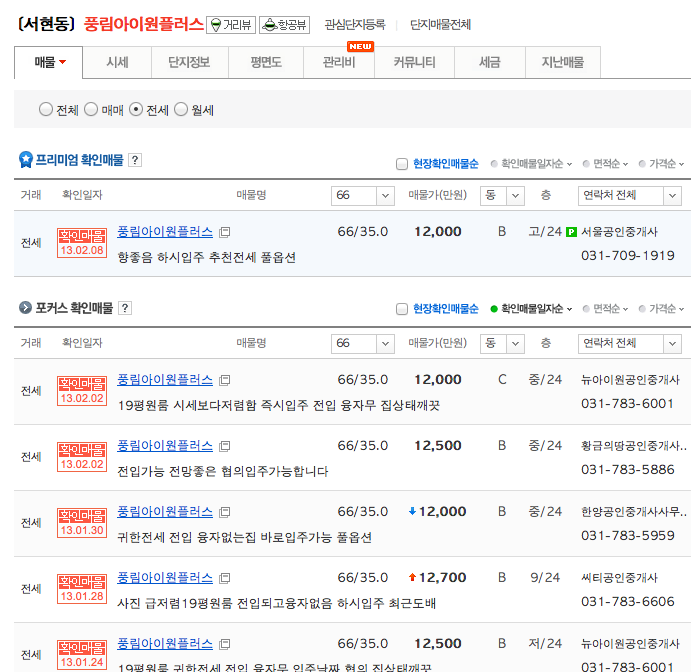Open new-window icon in 13.02.02 C동 listing
This screenshot has height=672, width=691.
225,380
